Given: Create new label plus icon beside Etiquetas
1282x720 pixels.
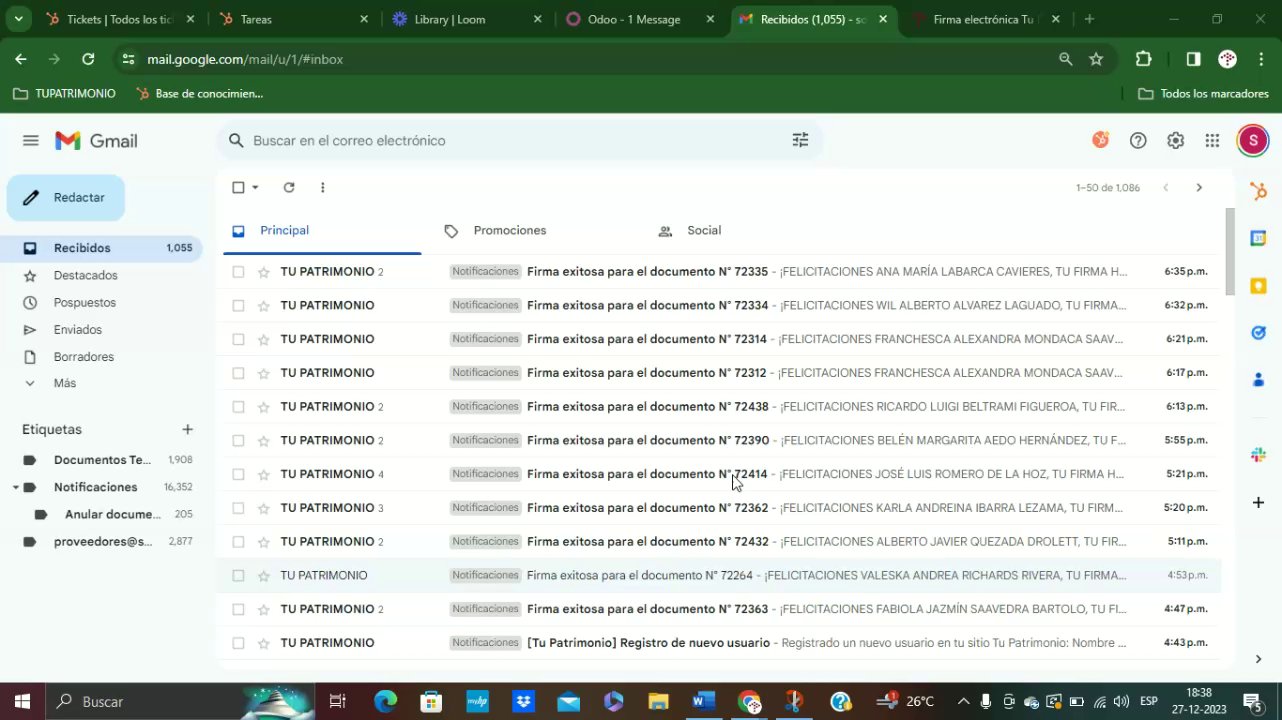Looking at the screenshot, I should (x=187, y=429).
